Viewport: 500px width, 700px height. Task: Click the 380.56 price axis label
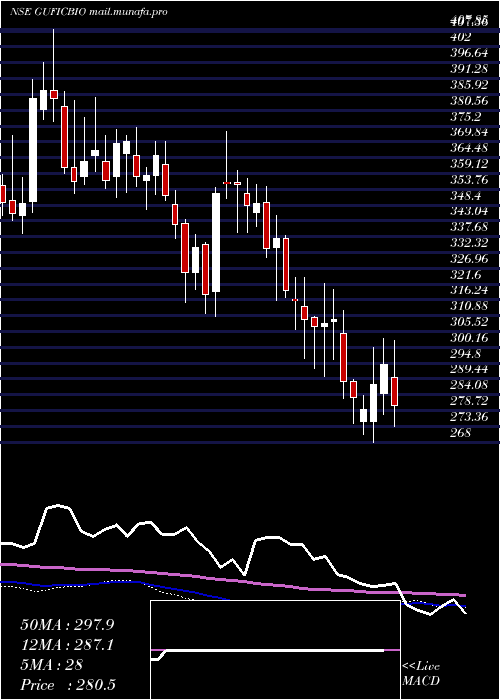pos(471,100)
